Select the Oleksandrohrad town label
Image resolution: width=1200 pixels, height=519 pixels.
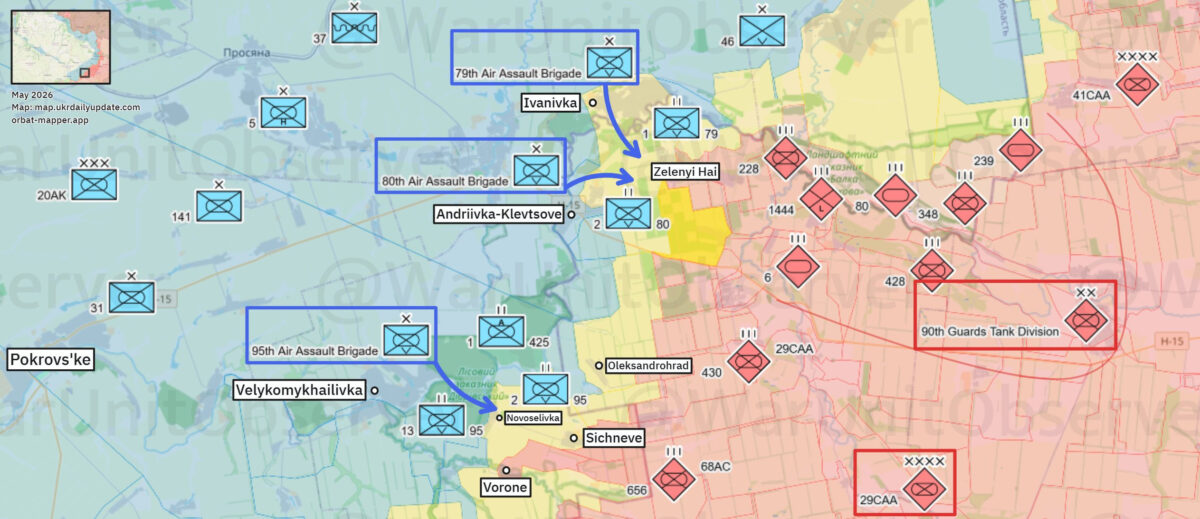click(x=649, y=366)
